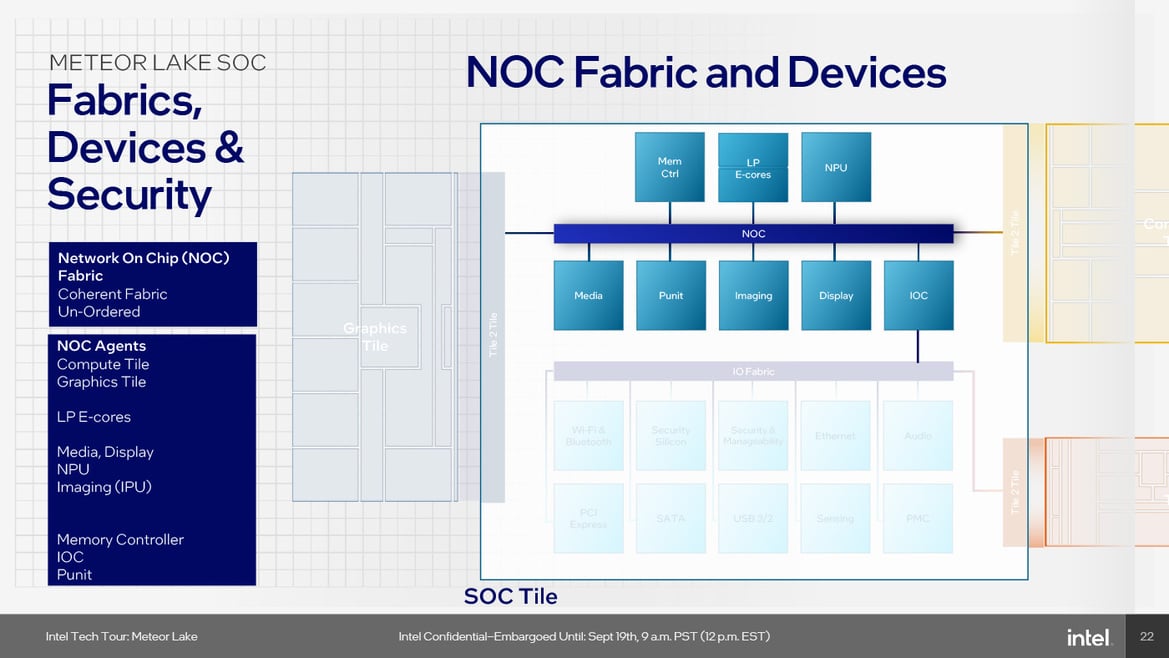Viewport: 1169px width, 658px height.
Task: Click the faded USB 3/2 block
Action: click(753, 519)
